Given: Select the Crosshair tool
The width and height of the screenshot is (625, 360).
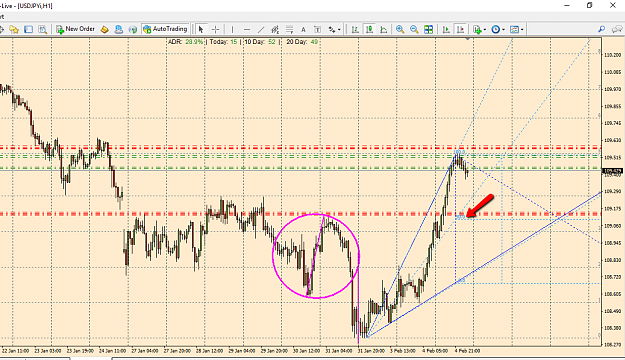Looking at the screenshot, I should point(215,30).
